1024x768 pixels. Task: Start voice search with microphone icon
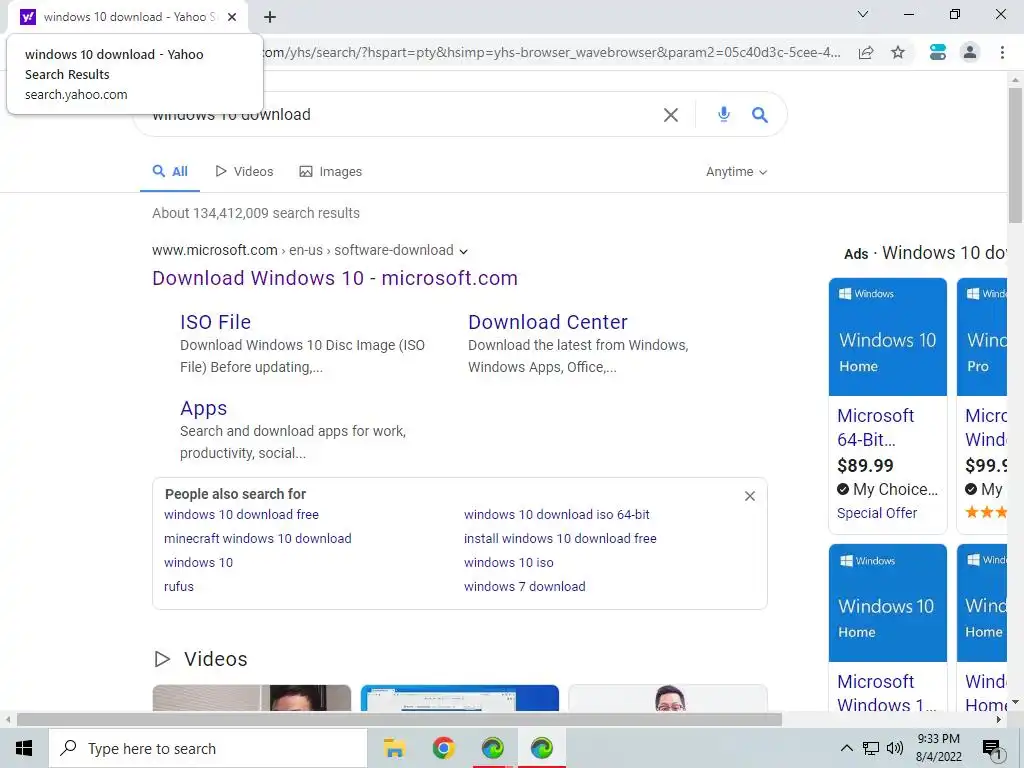(724, 114)
